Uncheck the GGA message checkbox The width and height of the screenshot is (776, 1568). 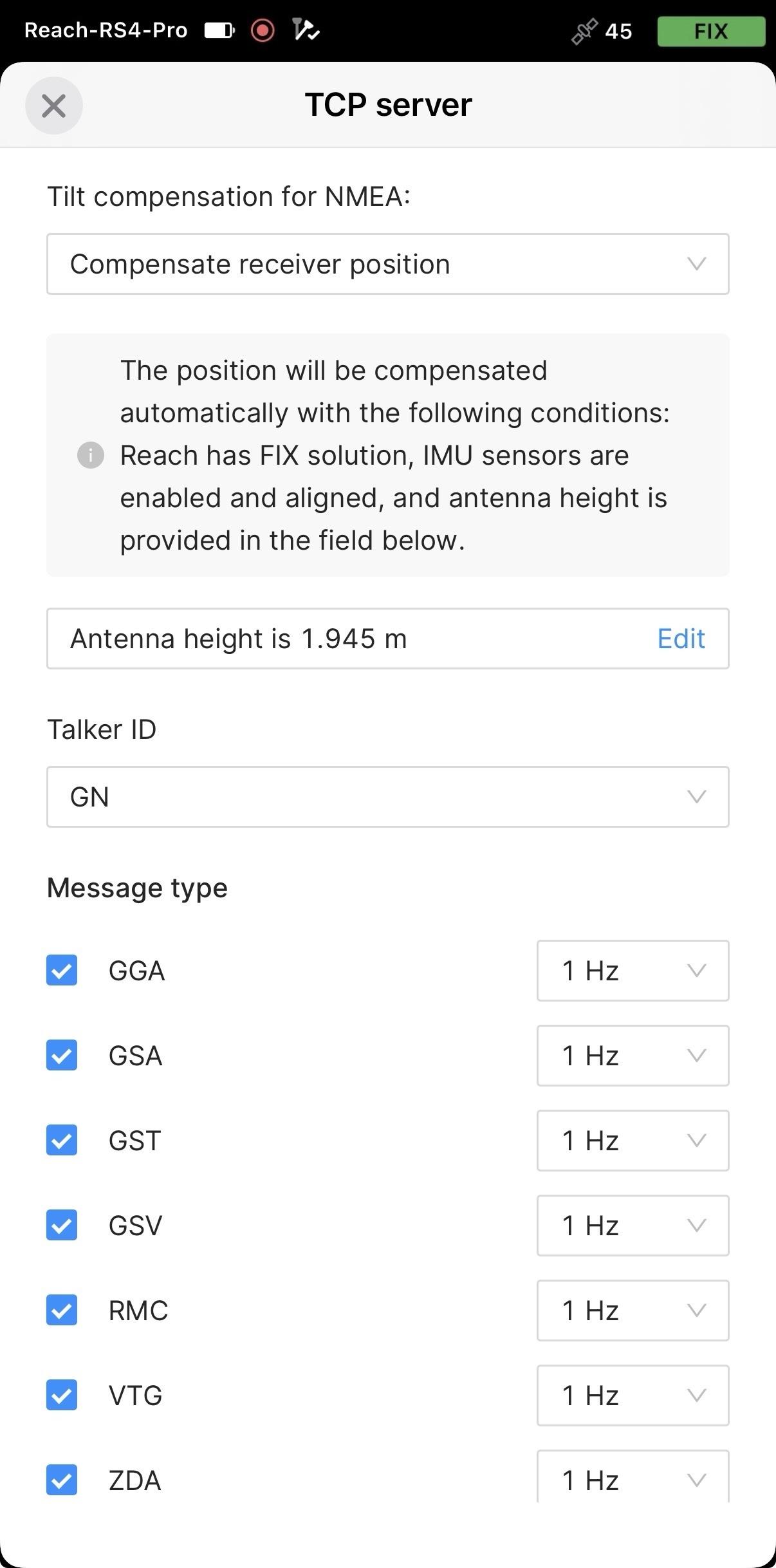click(62, 970)
